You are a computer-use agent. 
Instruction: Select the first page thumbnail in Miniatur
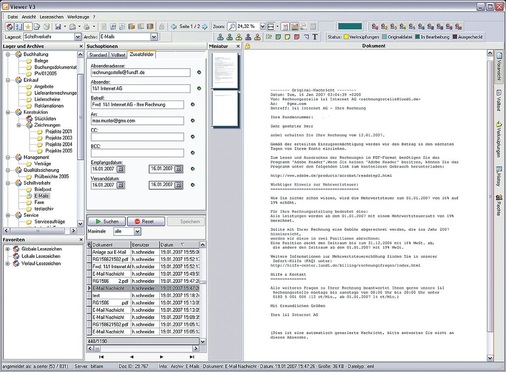[x=225, y=71]
